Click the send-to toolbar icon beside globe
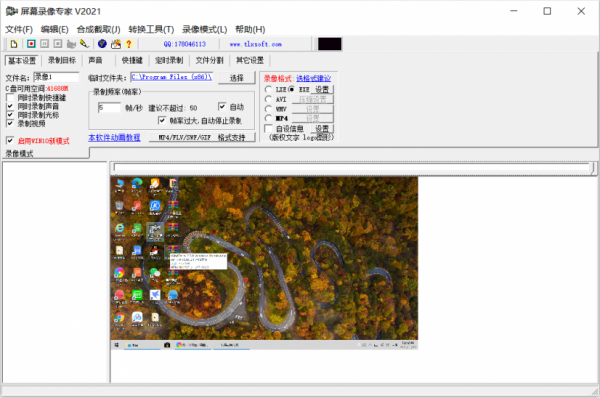 pyautogui.click(x=116, y=44)
